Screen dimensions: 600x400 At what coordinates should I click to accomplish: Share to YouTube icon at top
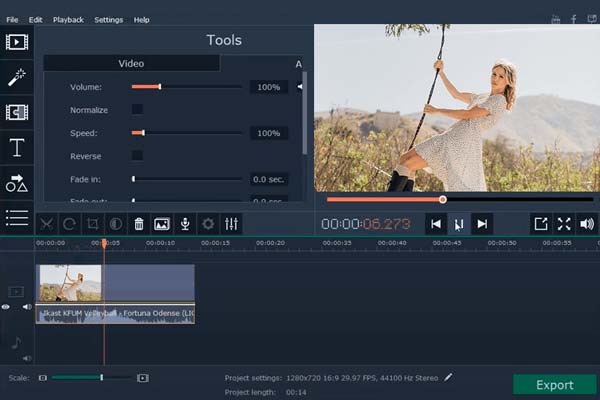coord(556,19)
